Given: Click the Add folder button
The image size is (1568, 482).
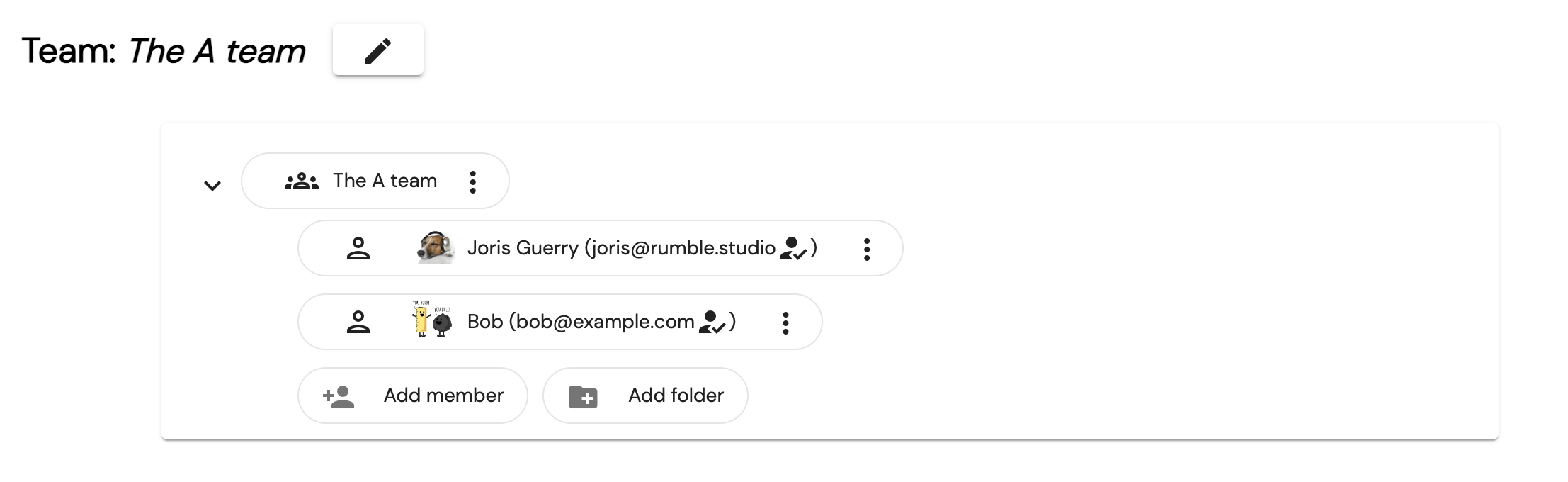Looking at the screenshot, I should [x=645, y=396].
